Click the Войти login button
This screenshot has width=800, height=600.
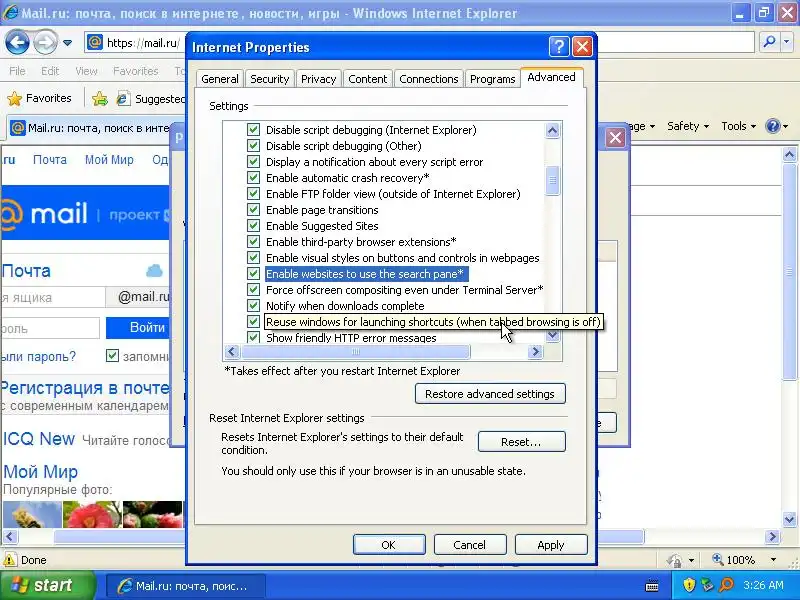(138, 328)
